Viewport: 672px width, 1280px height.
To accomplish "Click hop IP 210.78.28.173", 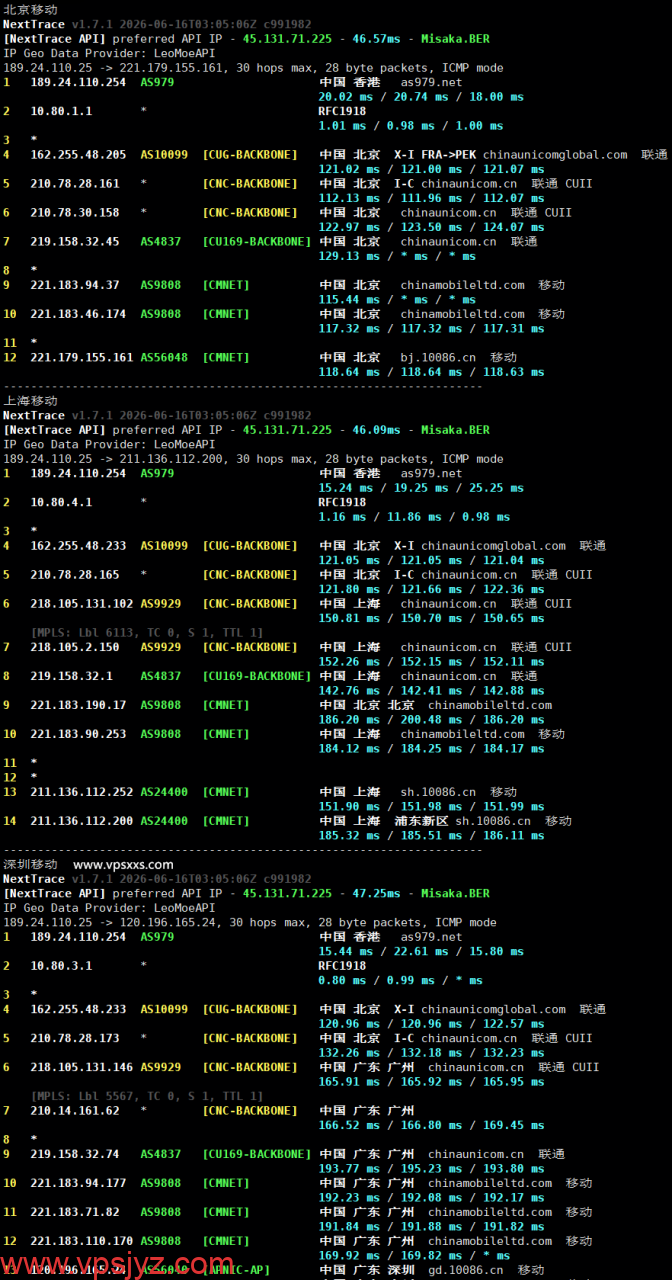I will tap(75, 1038).
